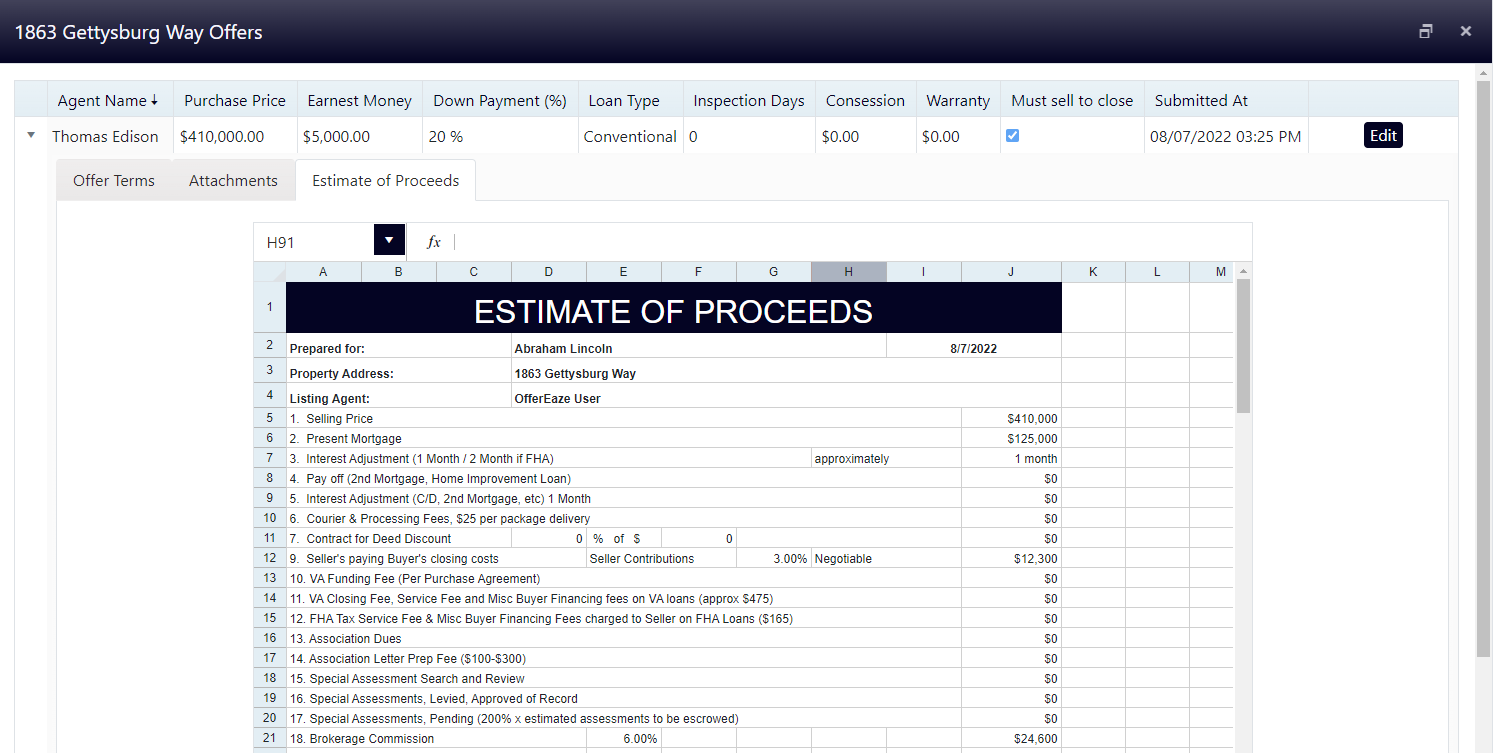The height and width of the screenshot is (753, 1493).
Task: Toggle the Must sell to close checkbox
Action: tap(1012, 136)
